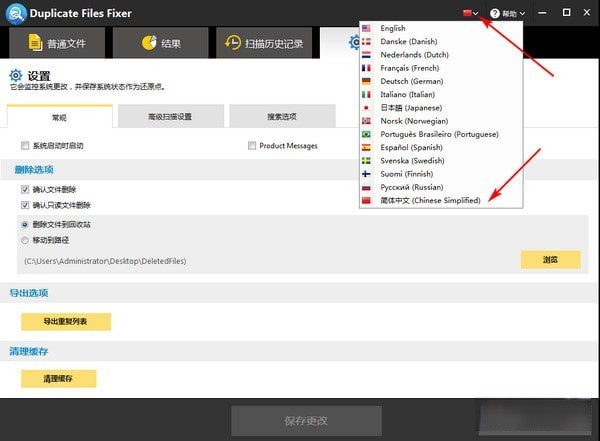Choose Norsk (Norwegian) language
The image size is (600, 441).
[441, 121]
